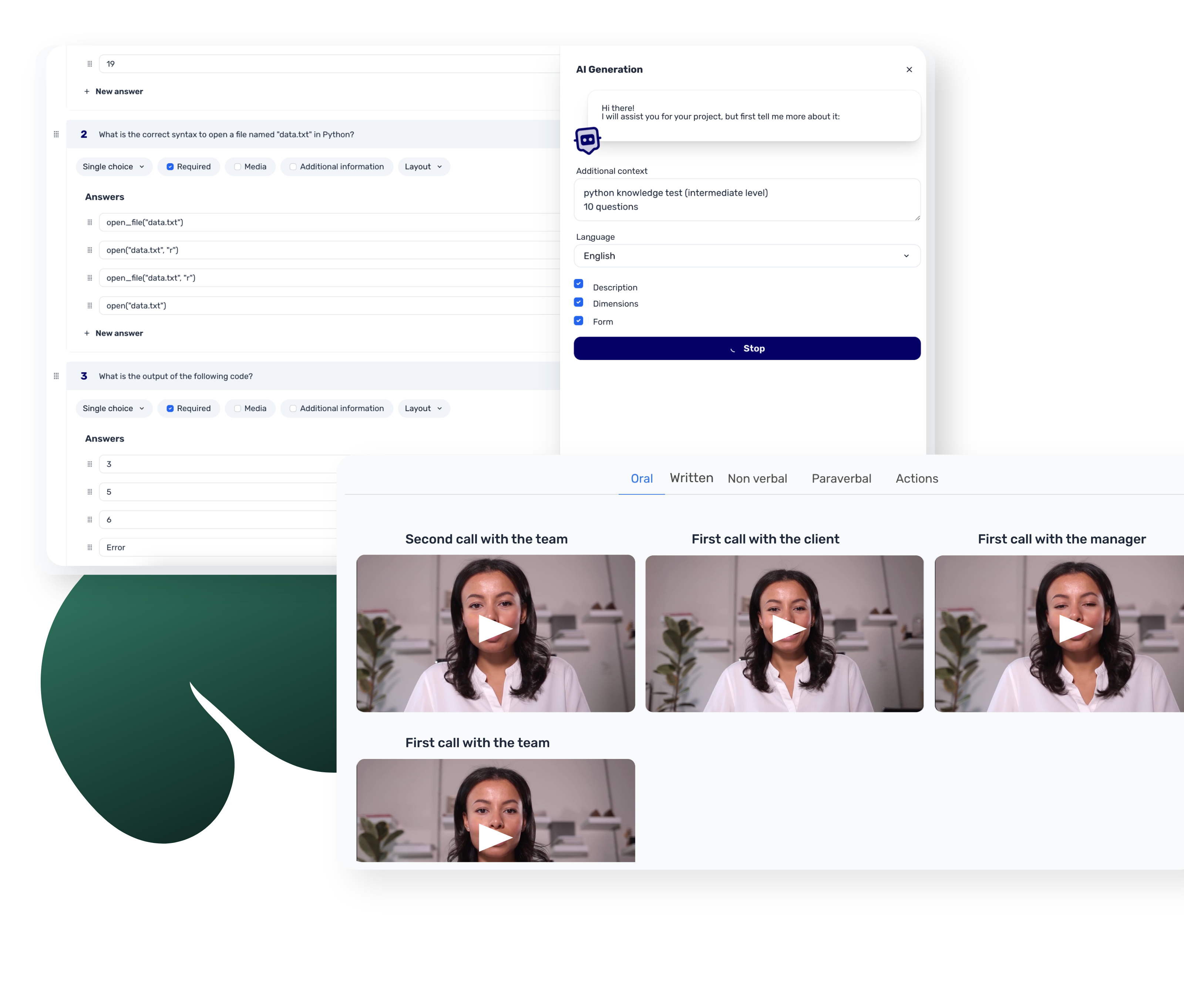Uncheck the Form checkbox
Screen dimensions: 1184x1008
pos(579,320)
